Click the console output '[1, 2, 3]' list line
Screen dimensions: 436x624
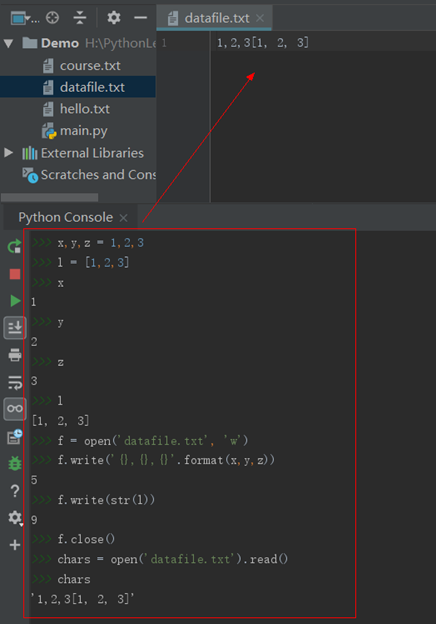60,421
